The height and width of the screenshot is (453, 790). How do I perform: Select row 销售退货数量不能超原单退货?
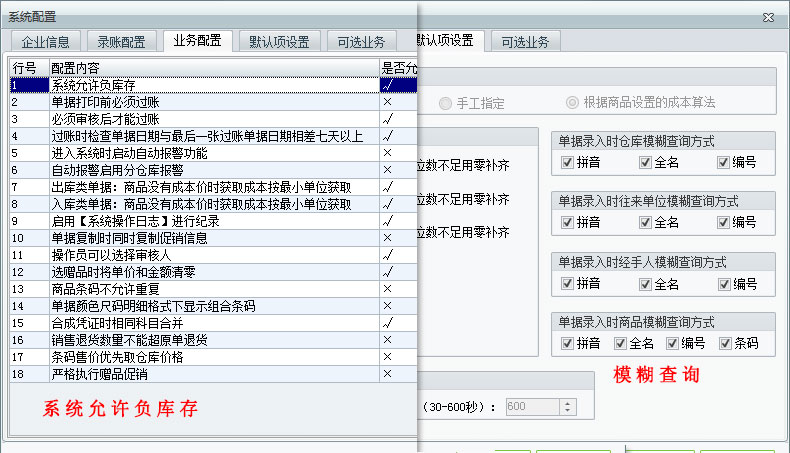pyautogui.click(x=214, y=340)
